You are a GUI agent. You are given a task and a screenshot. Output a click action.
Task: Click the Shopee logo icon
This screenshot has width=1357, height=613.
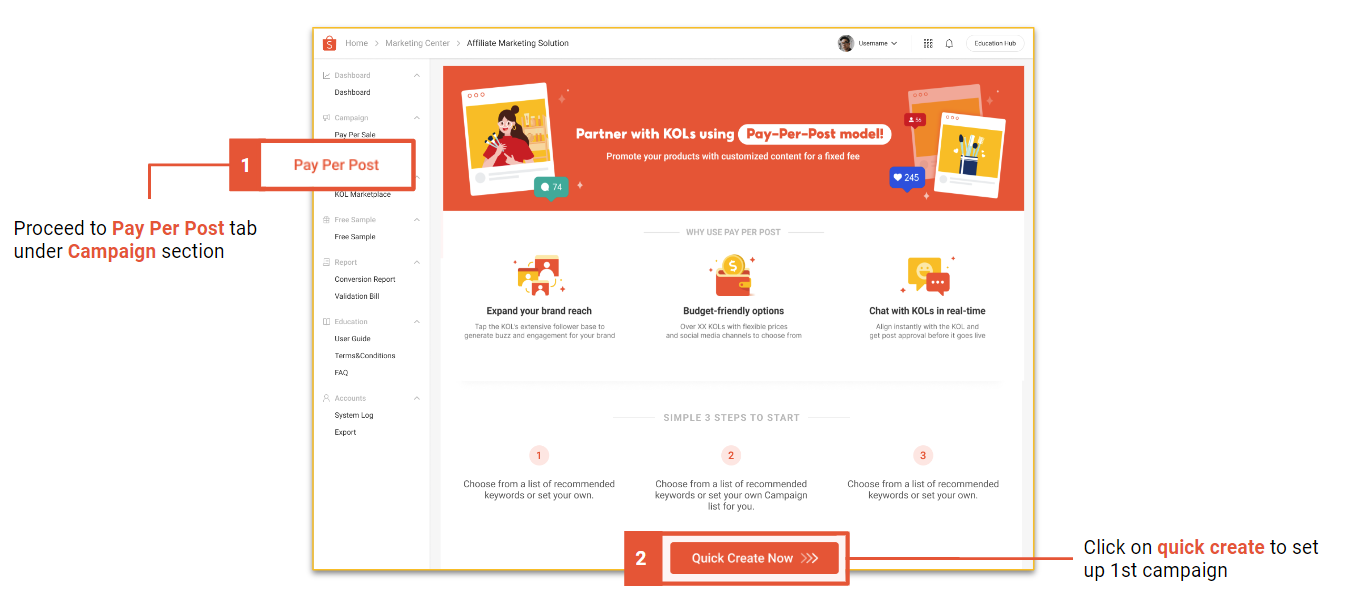click(x=330, y=43)
